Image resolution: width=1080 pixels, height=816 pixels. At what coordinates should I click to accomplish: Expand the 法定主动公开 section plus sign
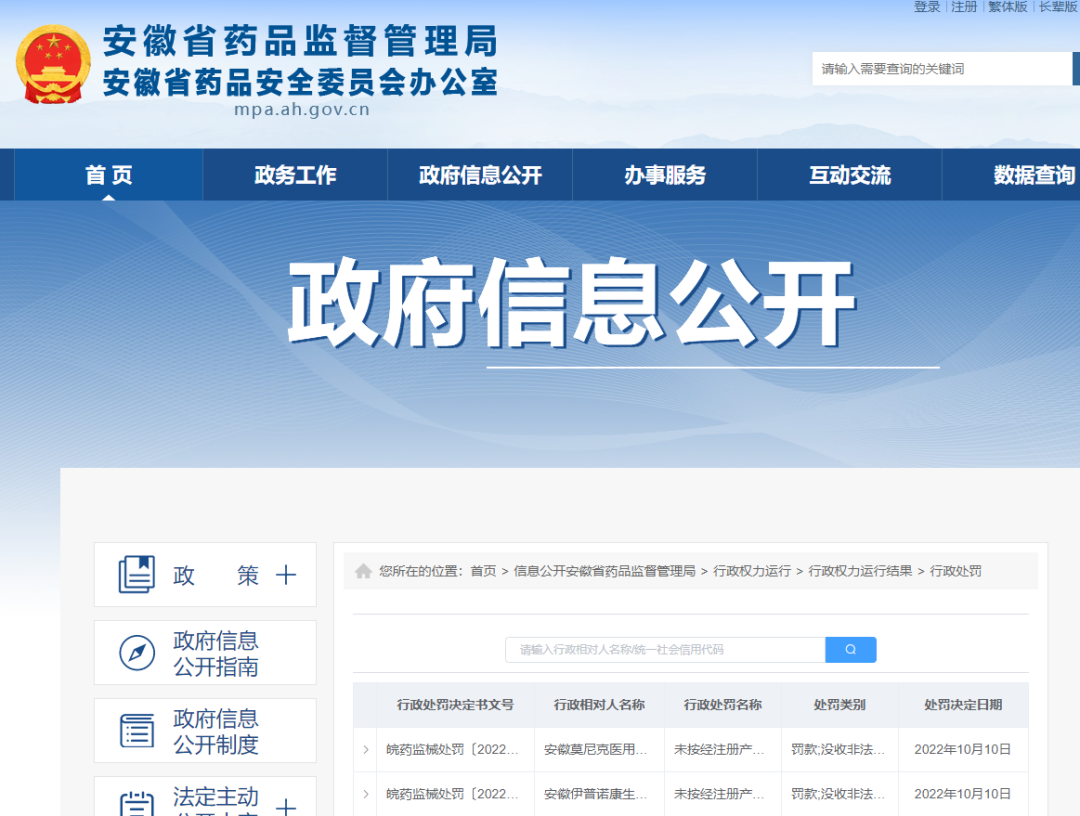click(x=286, y=806)
